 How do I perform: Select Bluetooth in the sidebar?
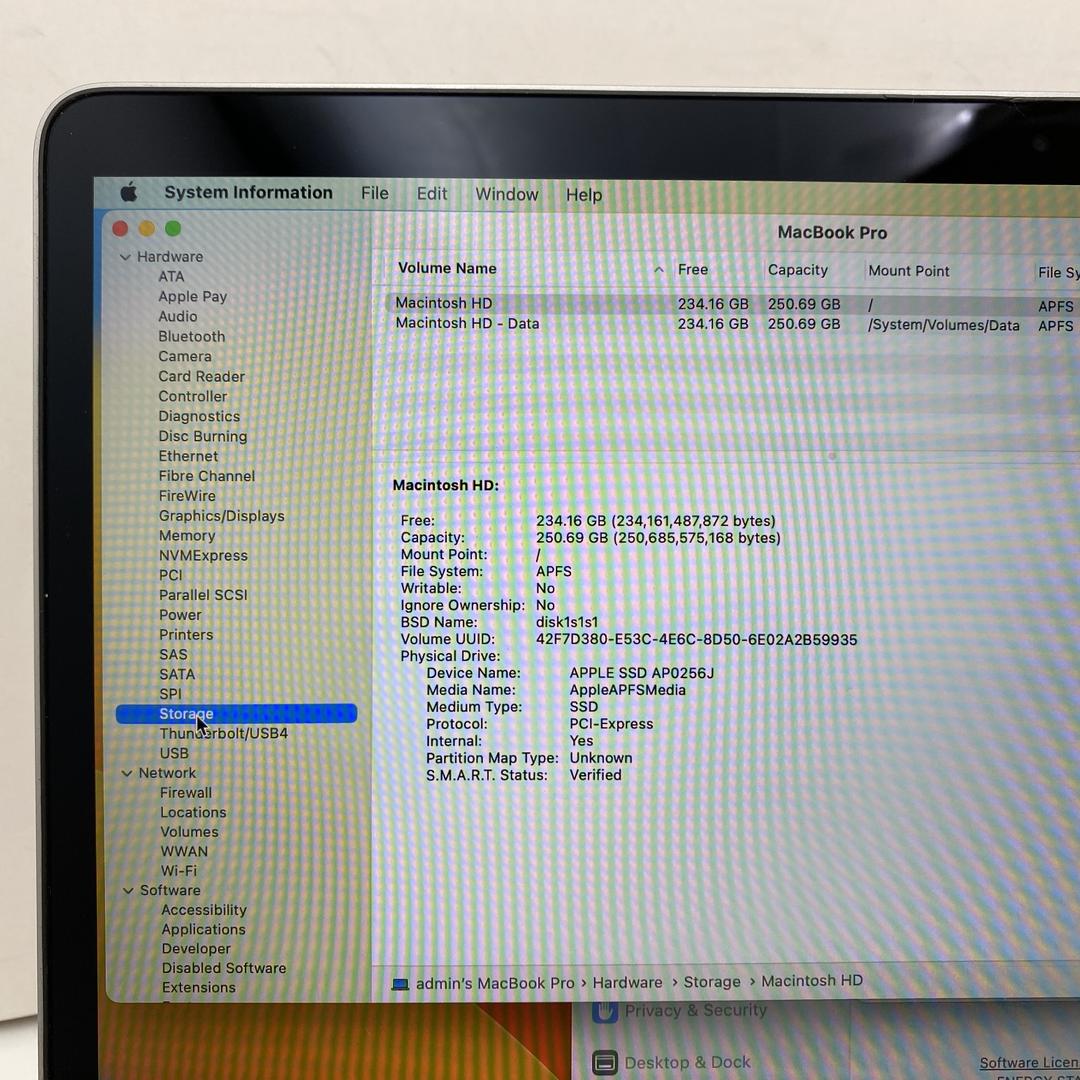click(x=191, y=337)
